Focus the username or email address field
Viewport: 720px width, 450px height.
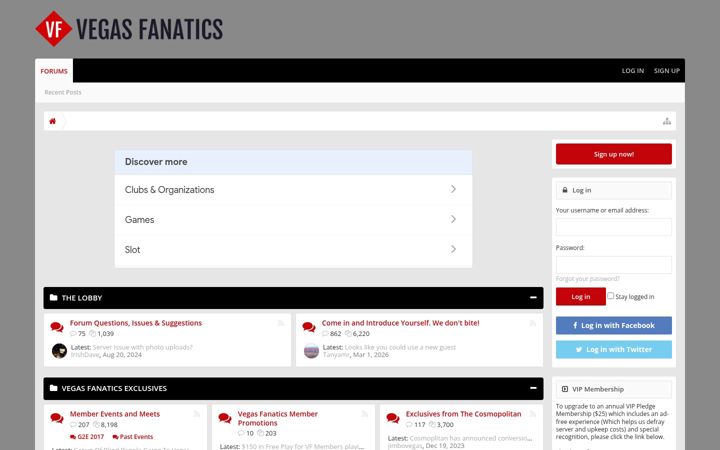coord(613,227)
